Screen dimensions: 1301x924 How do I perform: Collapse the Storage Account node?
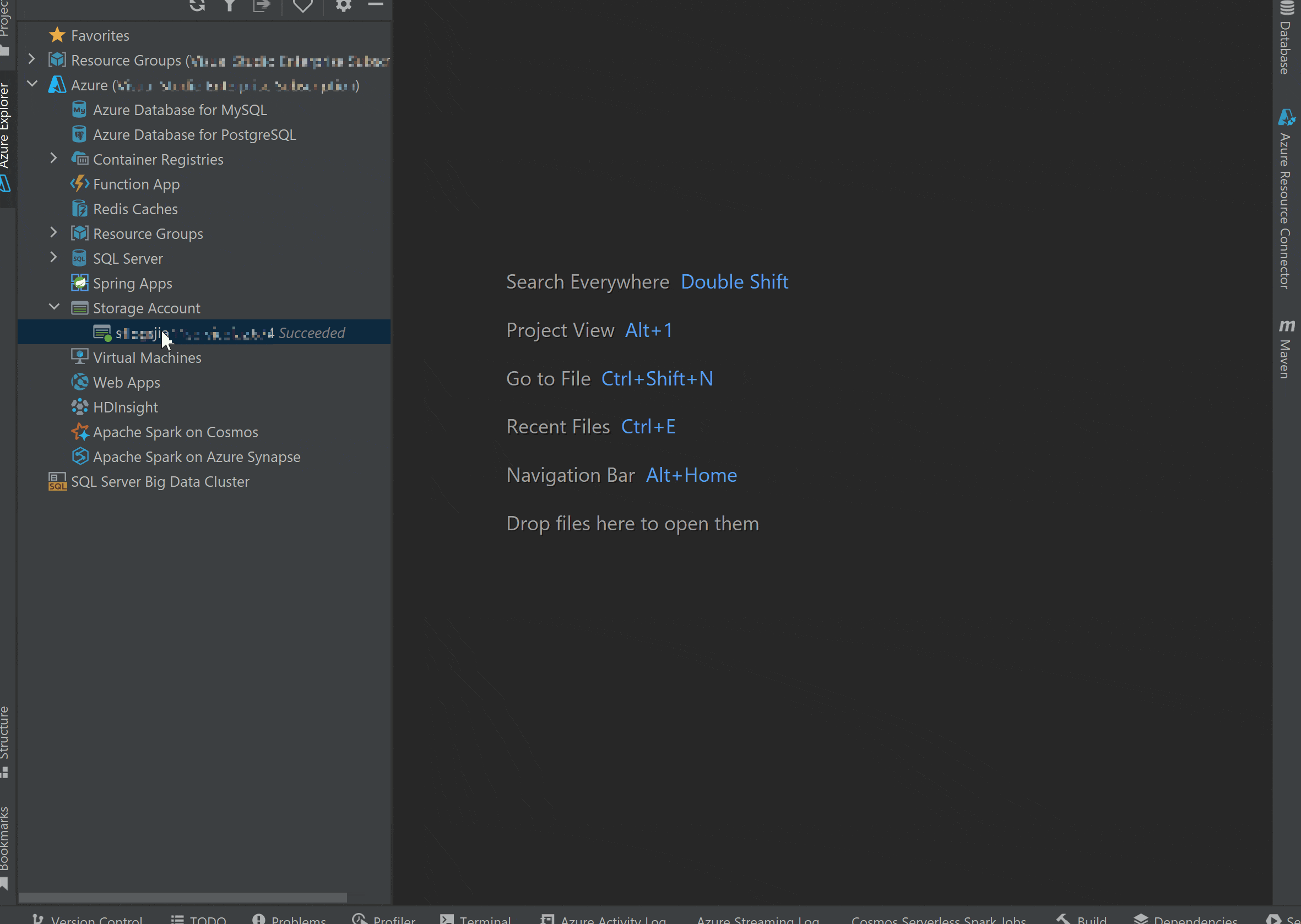point(54,307)
